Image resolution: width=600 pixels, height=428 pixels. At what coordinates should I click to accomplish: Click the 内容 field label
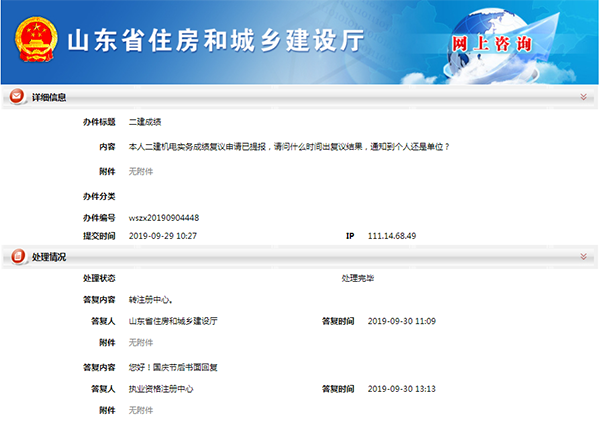(x=107, y=147)
